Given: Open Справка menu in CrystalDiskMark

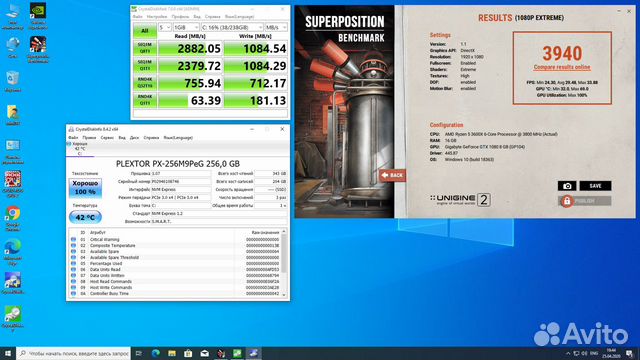Looking at the screenshot, I should point(212,17).
